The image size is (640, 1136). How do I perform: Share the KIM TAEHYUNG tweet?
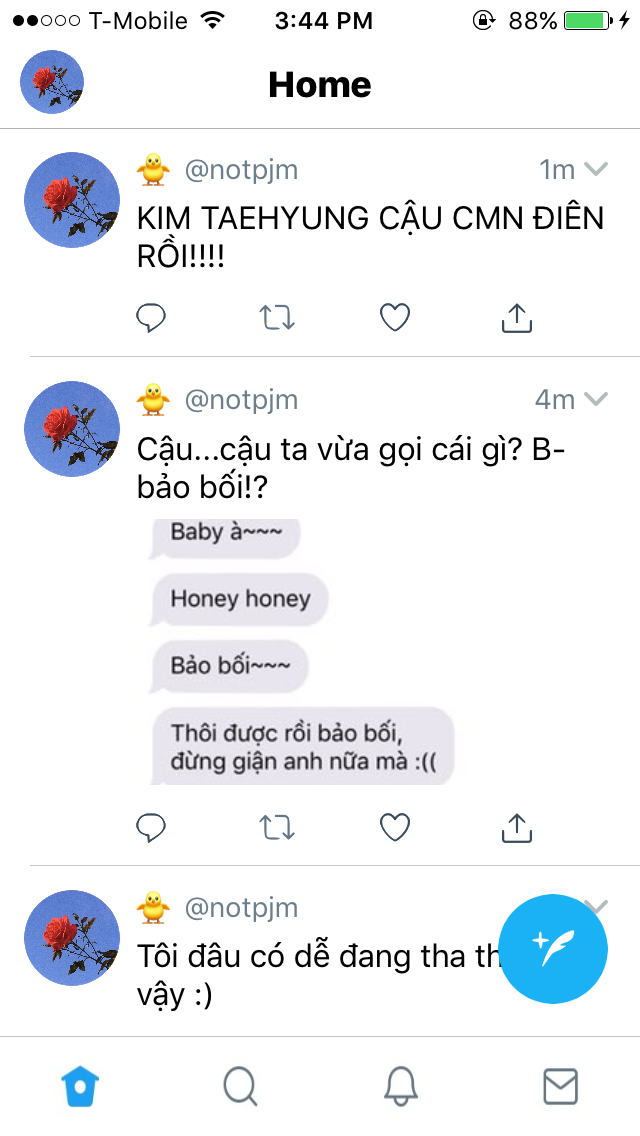pos(515,318)
